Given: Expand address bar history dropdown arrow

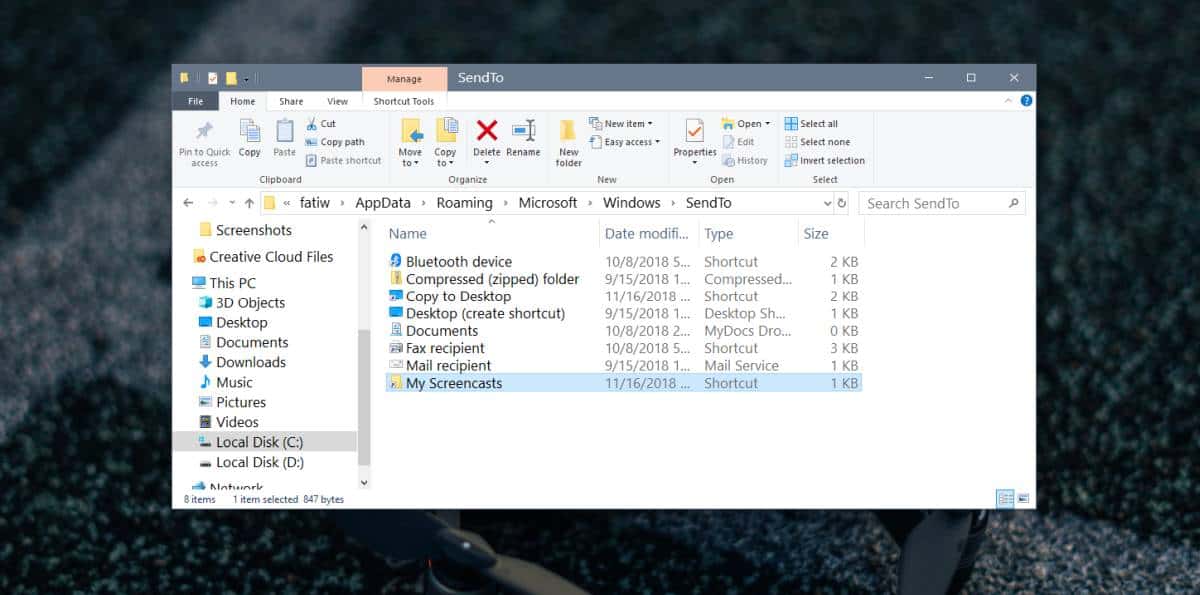Looking at the screenshot, I should 827,203.
